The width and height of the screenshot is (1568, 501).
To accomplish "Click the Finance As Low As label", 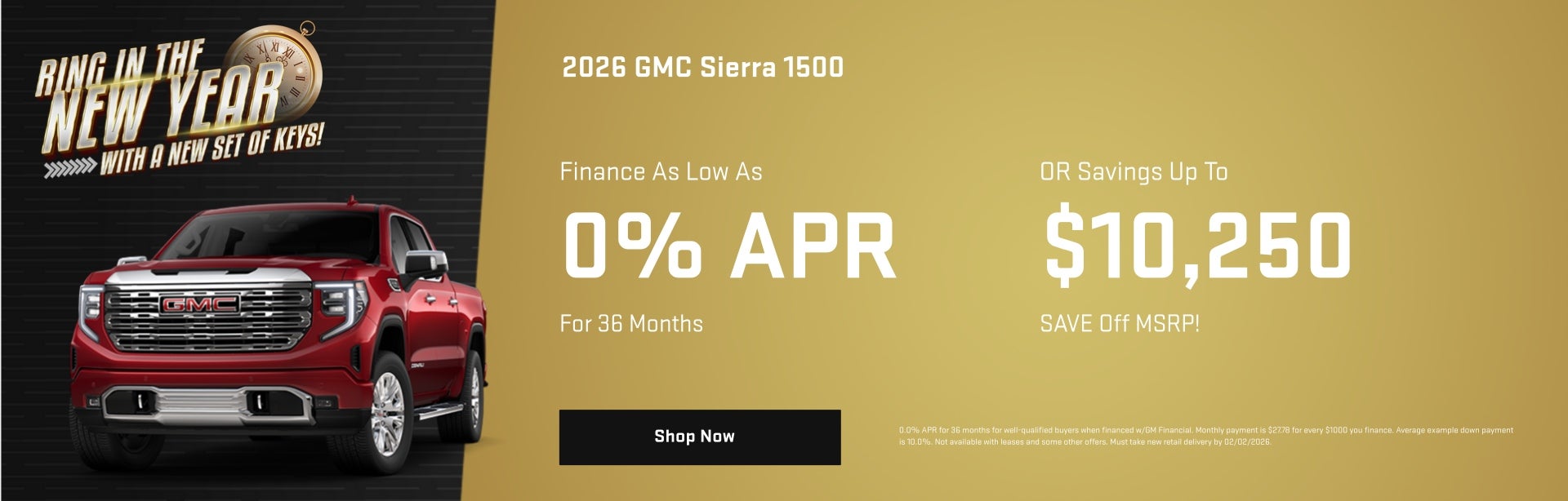I will pyautogui.click(x=660, y=173).
